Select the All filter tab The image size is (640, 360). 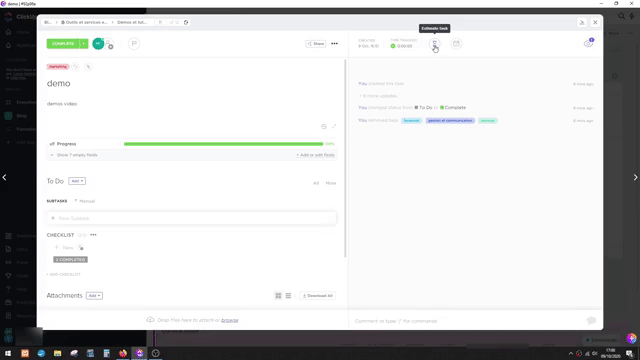[316, 183]
